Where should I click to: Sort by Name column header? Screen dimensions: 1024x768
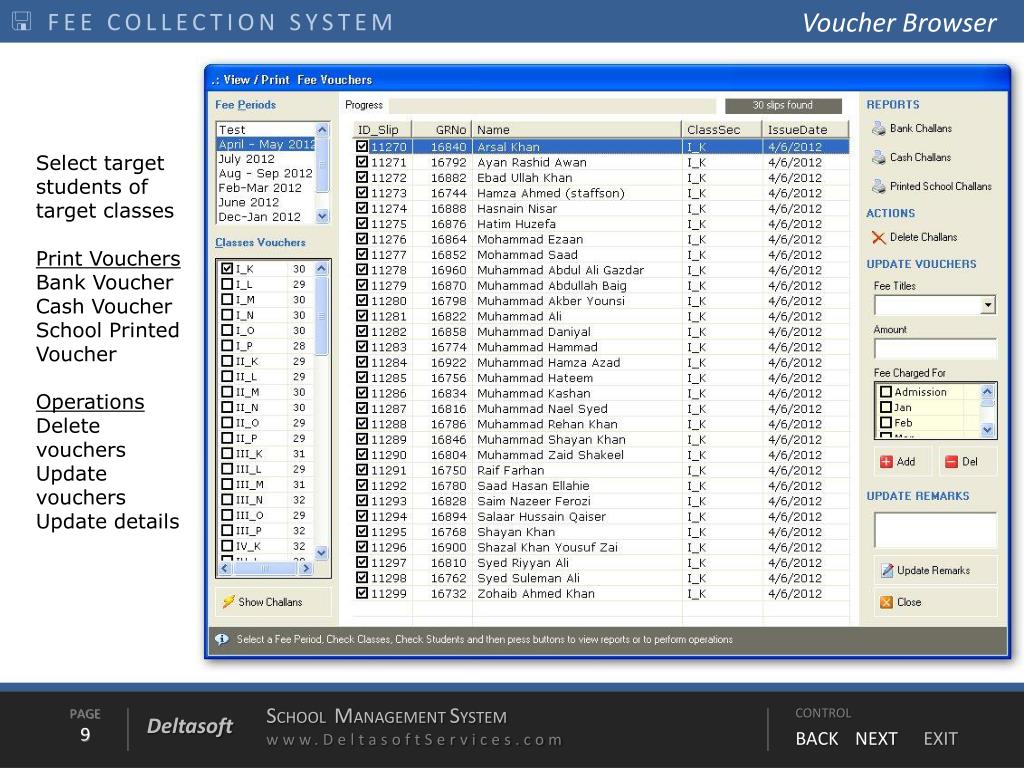(577, 129)
